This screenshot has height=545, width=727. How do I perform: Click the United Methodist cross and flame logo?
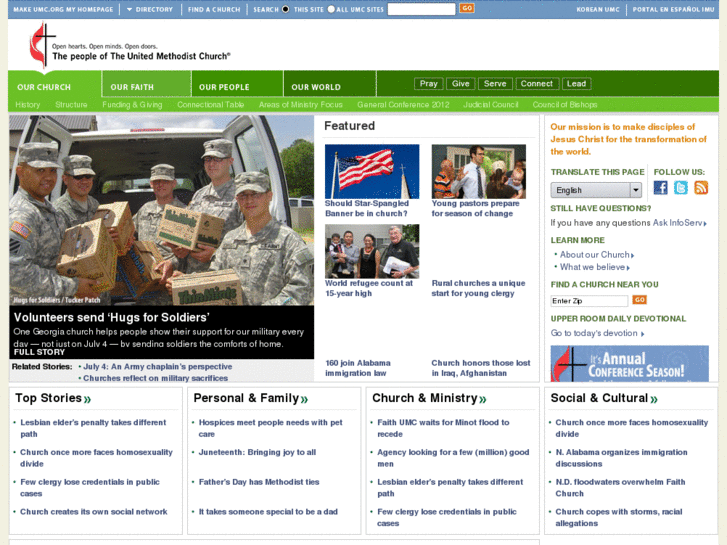(x=43, y=45)
